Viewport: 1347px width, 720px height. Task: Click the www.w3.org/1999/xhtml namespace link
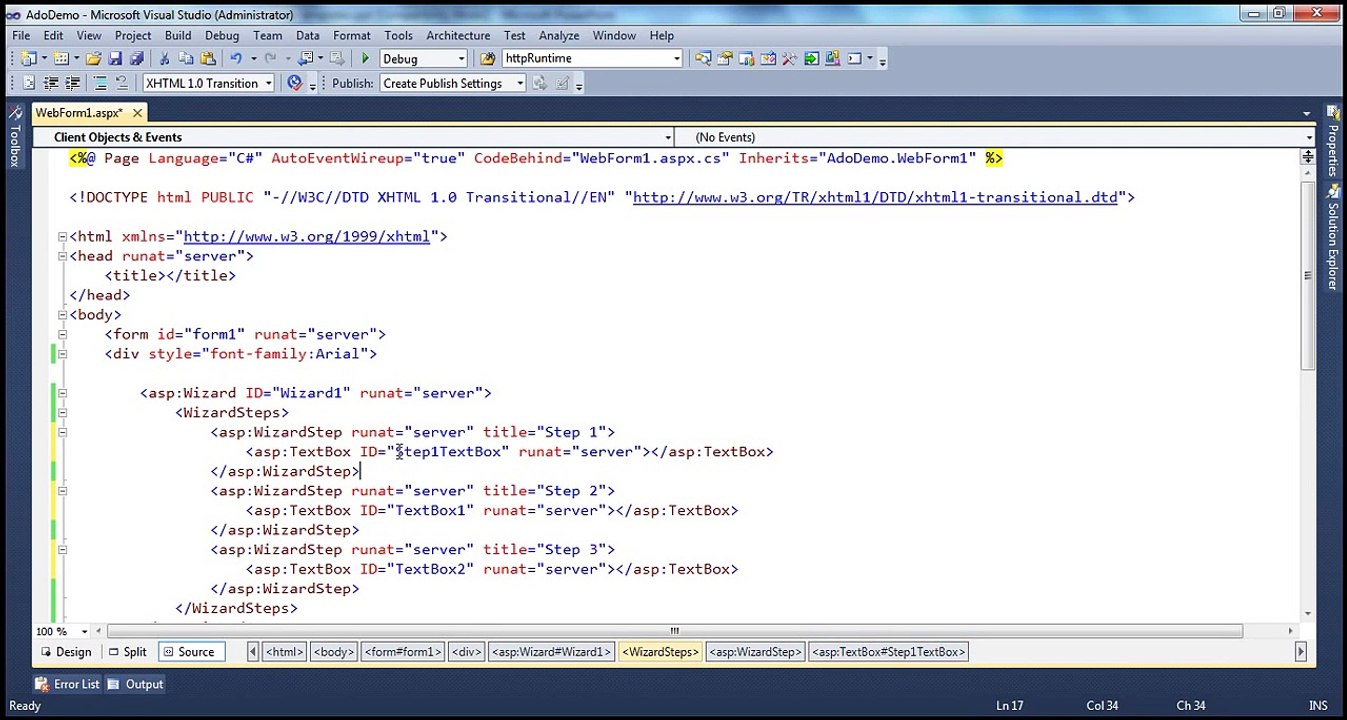(x=306, y=236)
